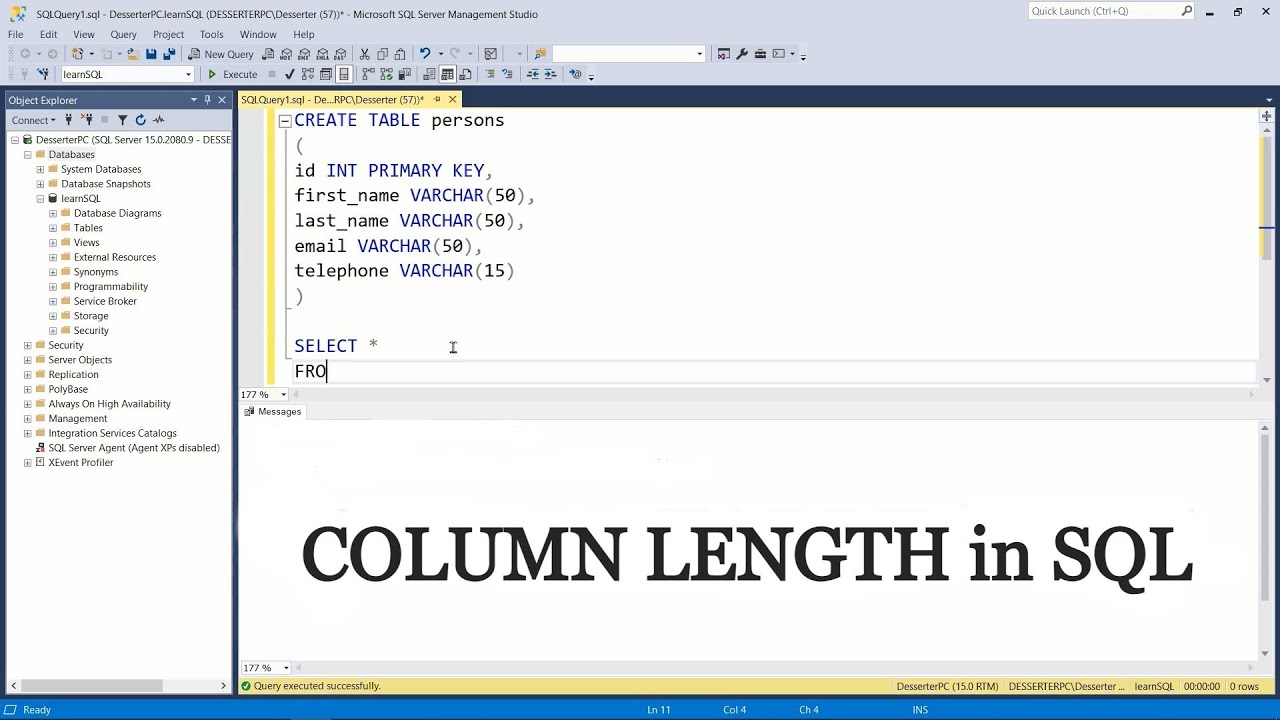
Task: Open the Undo history dropdown arrow
Action: pos(440,54)
